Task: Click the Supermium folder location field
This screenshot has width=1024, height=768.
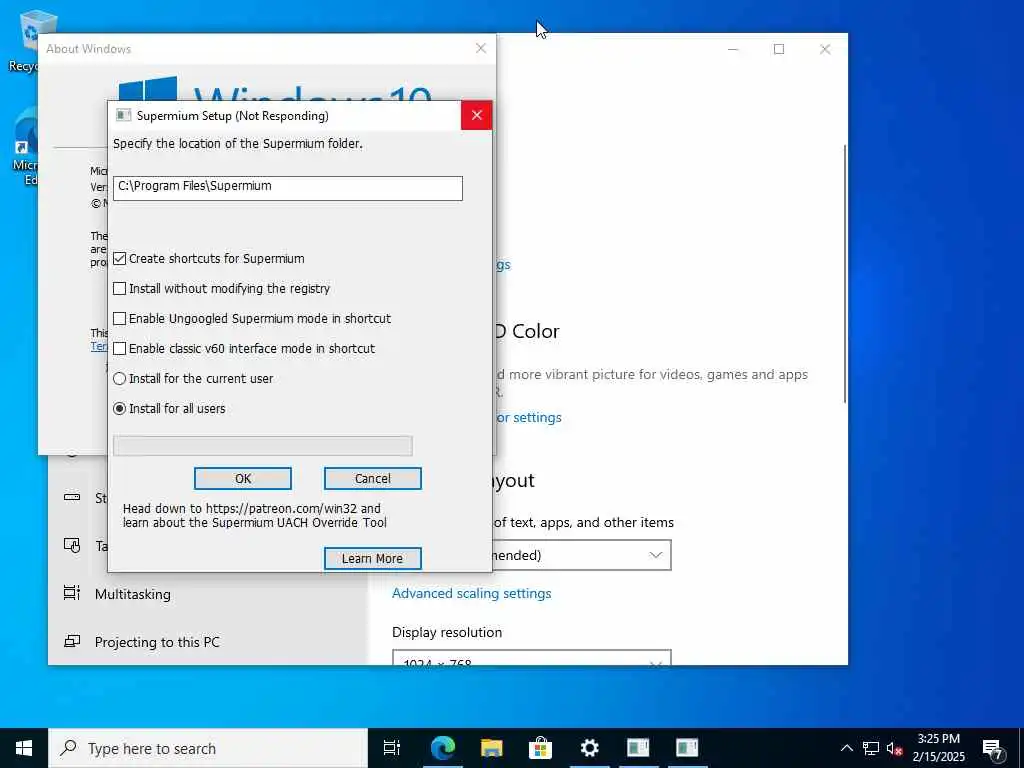Action: (x=287, y=188)
